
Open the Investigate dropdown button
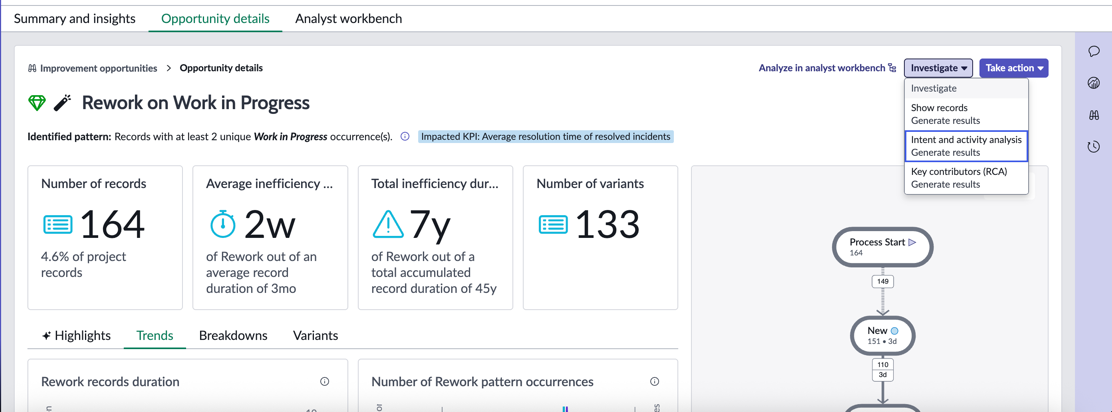point(938,68)
